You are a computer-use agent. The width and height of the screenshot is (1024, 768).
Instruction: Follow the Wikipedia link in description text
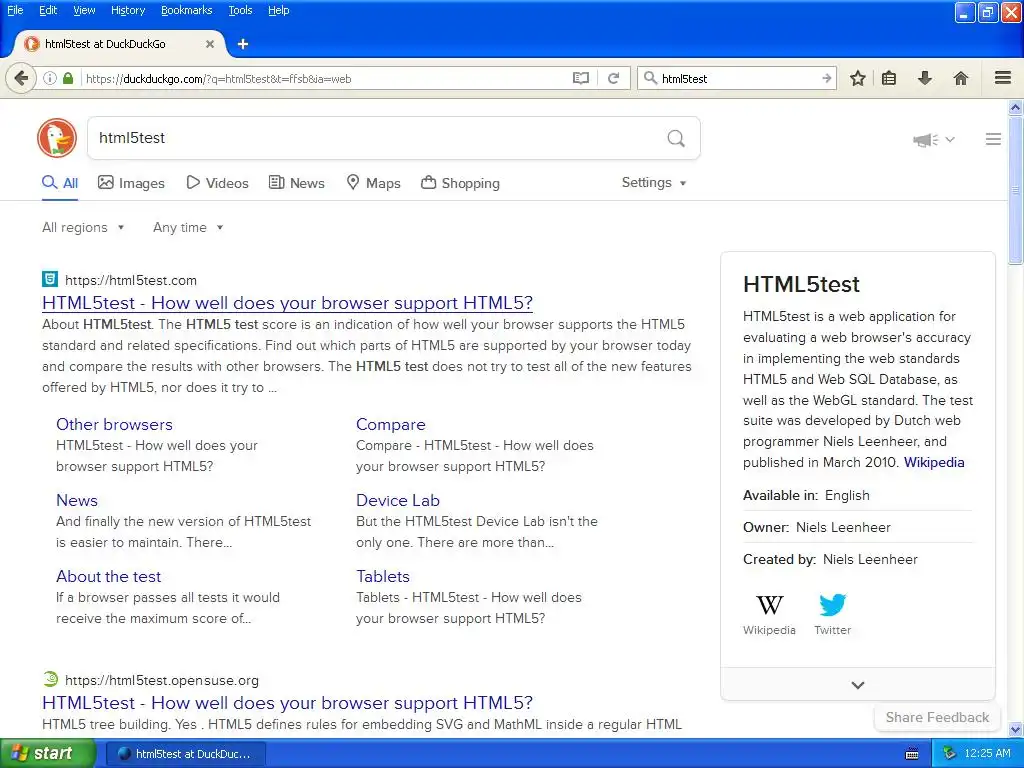tap(934, 462)
